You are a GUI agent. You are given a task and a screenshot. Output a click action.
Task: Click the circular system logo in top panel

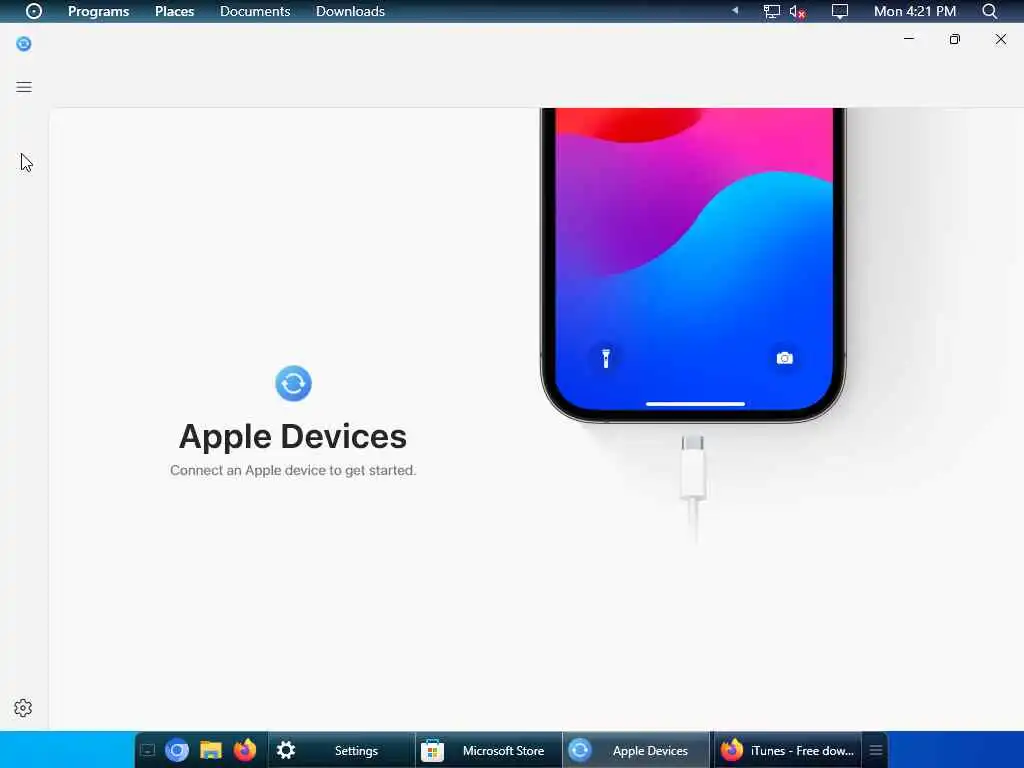tap(33, 11)
